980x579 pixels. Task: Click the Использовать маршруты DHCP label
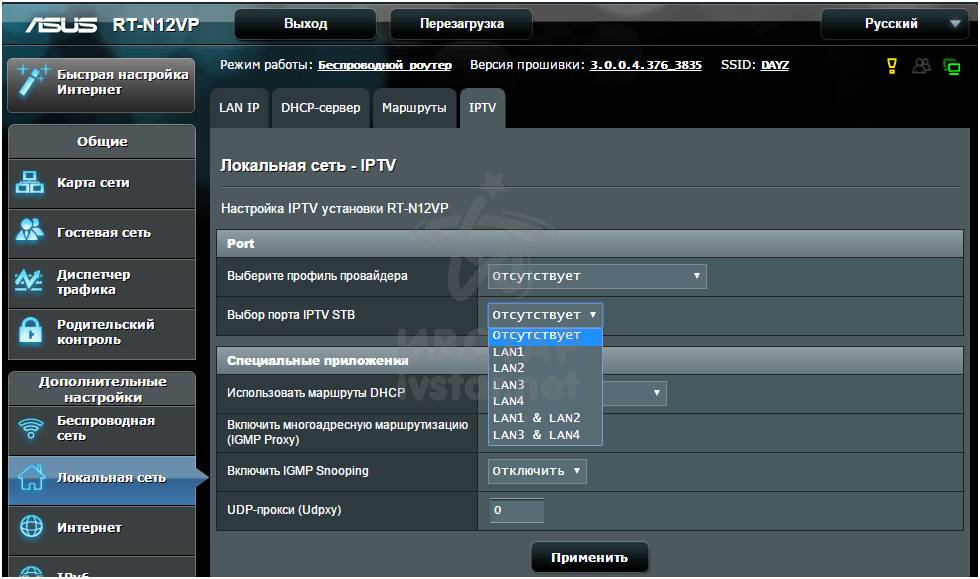click(316, 393)
